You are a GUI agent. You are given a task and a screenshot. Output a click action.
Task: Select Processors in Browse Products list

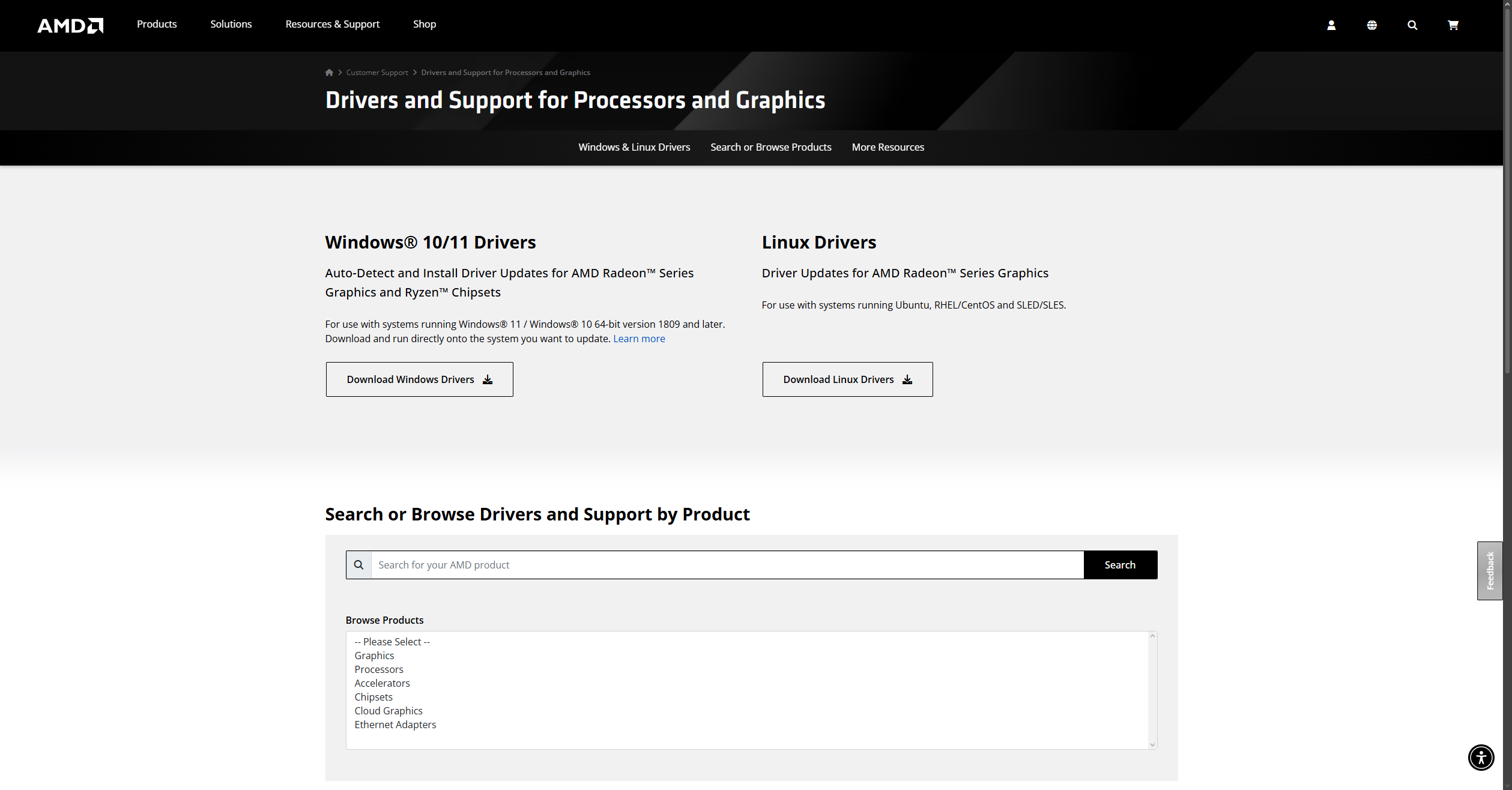(378, 669)
